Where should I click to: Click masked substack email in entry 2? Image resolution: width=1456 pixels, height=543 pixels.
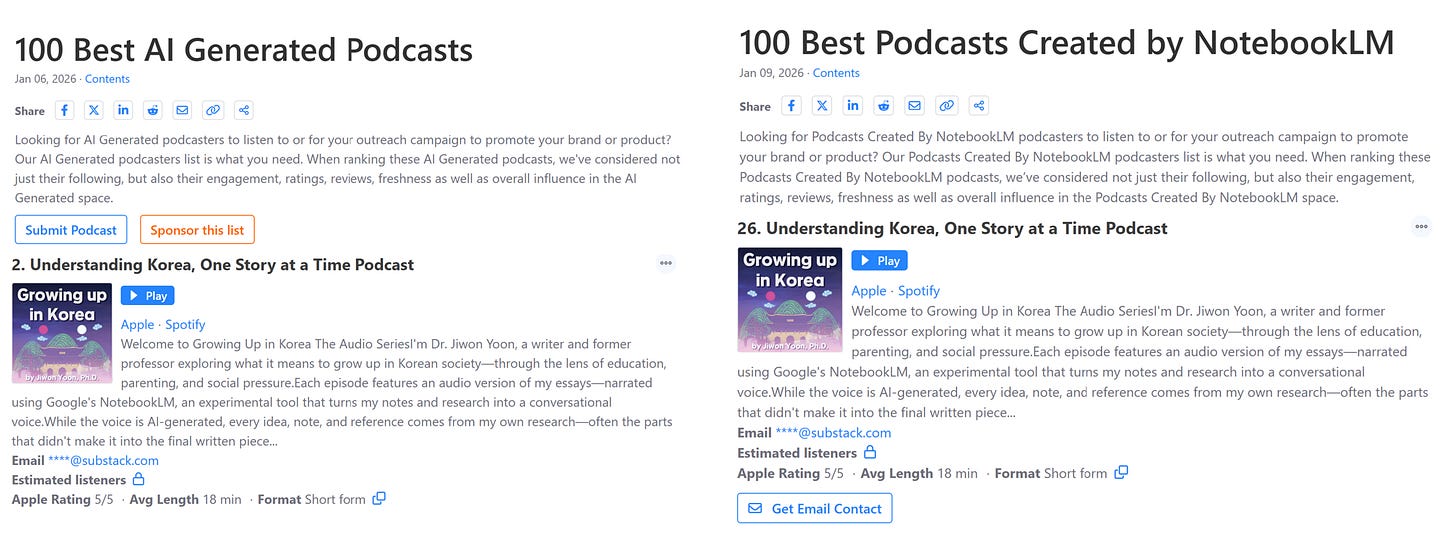coord(104,460)
